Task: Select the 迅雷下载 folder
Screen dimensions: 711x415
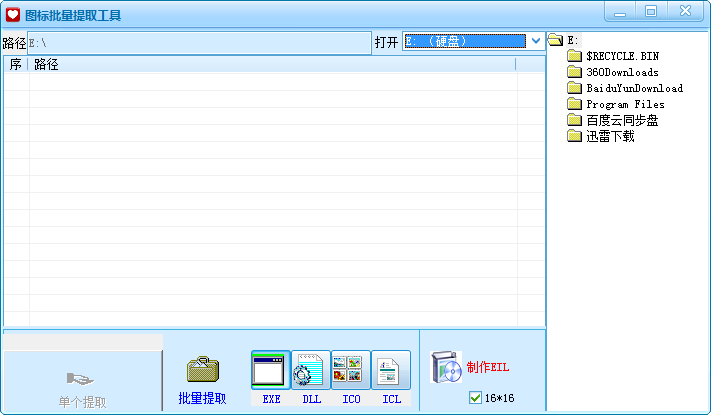Action: click(x=610, y=136)
